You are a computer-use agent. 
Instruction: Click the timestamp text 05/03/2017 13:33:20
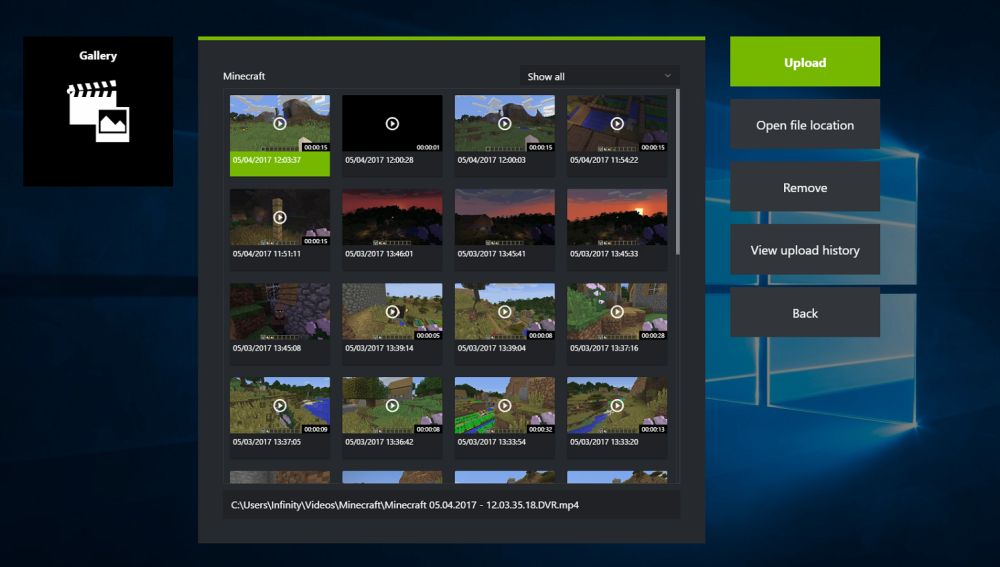tap(604, 442)
